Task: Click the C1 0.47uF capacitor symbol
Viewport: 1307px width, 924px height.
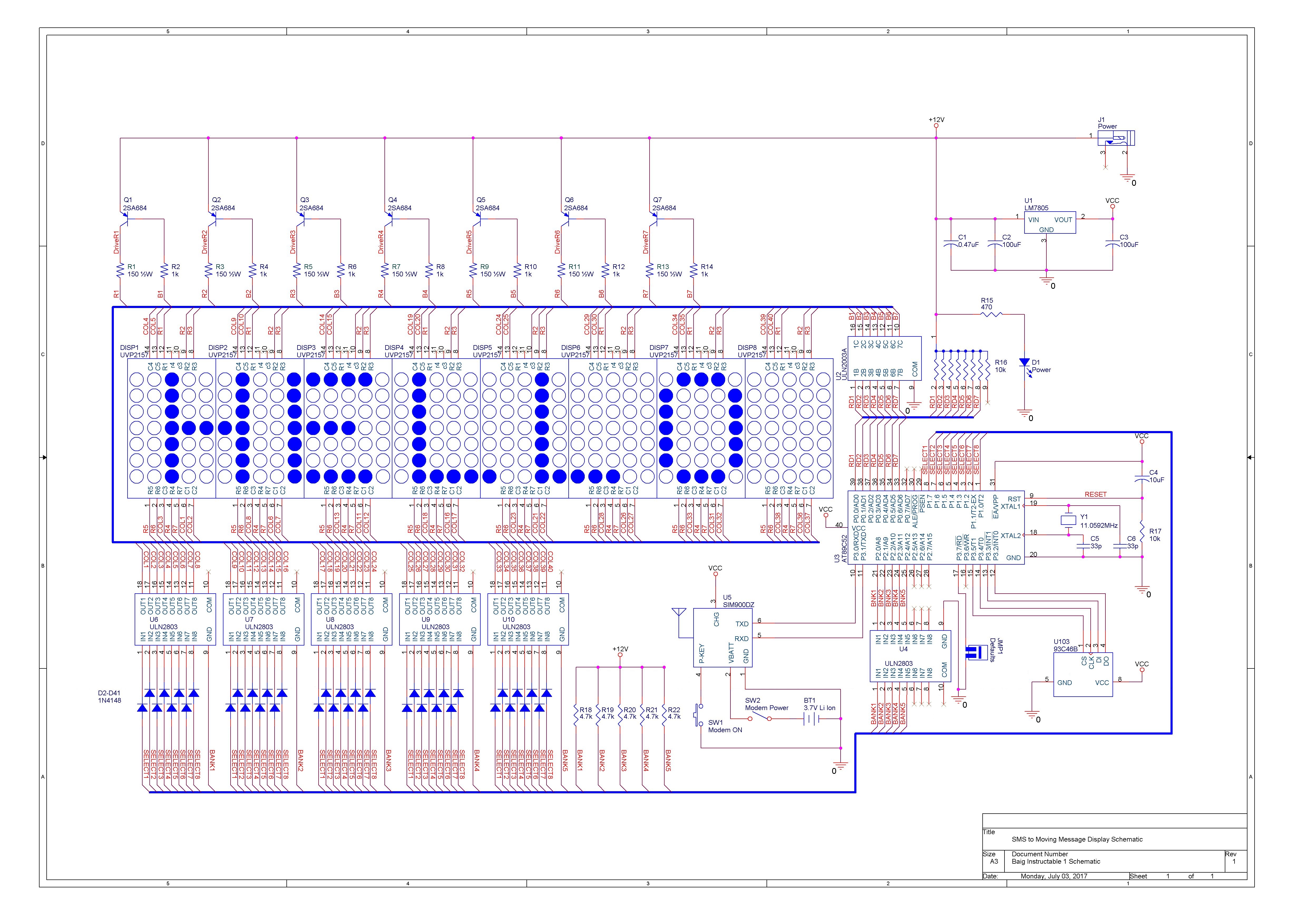Action: (x=950, y=244)
